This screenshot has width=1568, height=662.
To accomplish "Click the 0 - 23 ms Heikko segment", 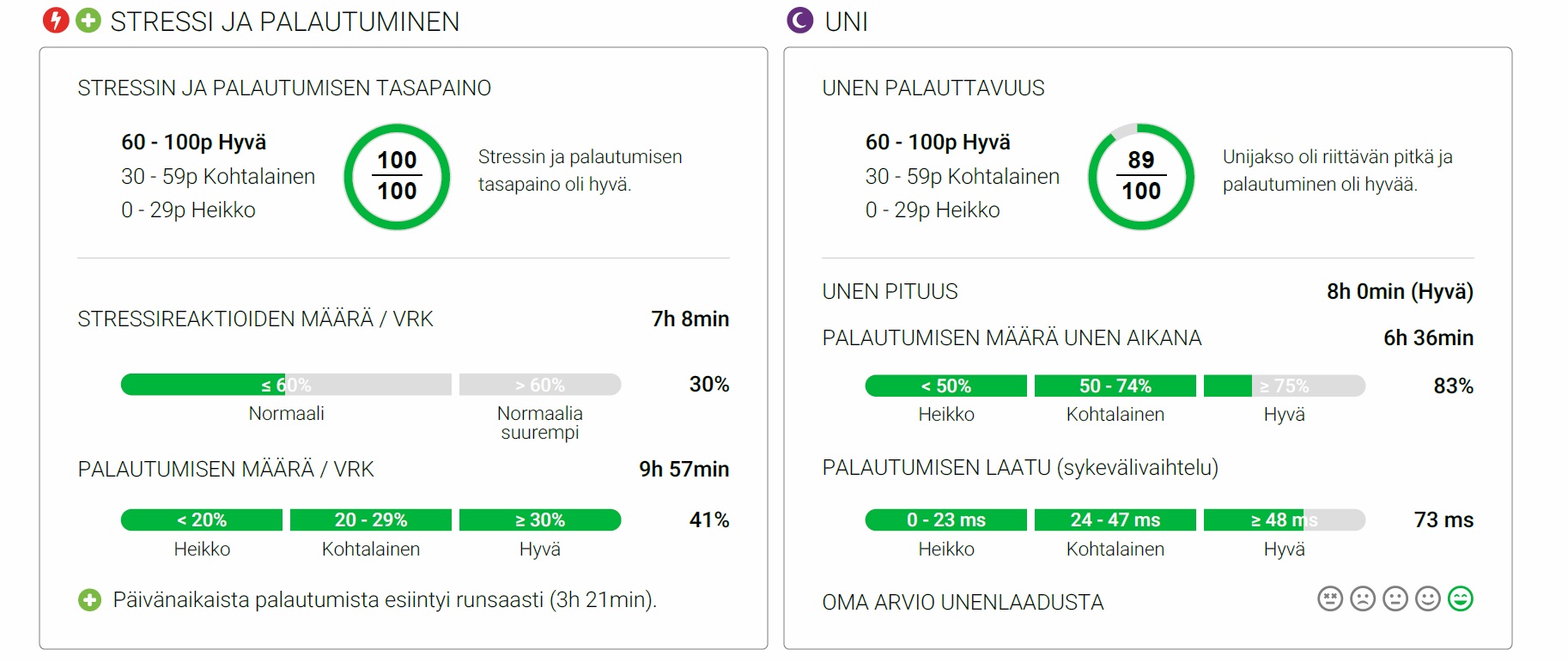I will tap(946, 519).
